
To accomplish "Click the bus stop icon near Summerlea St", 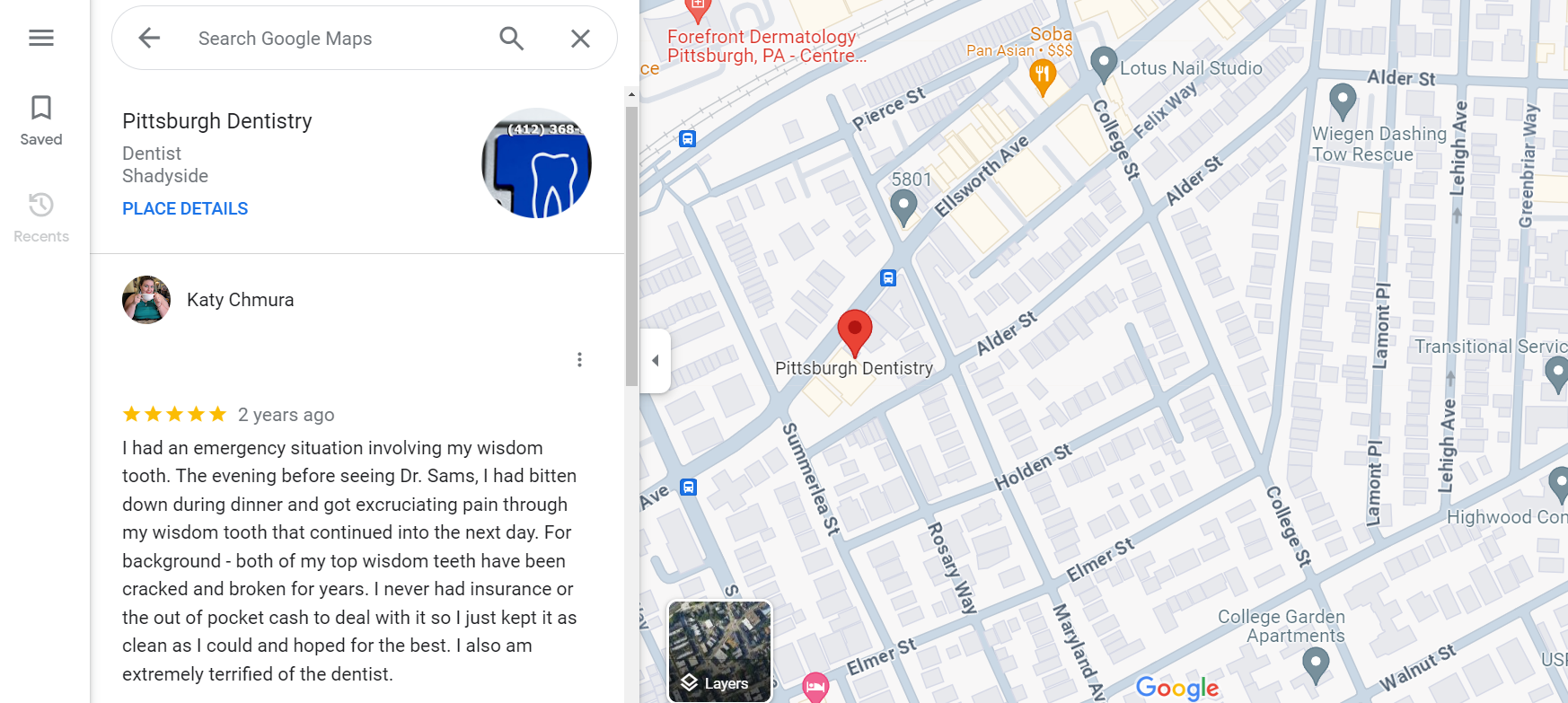I will 689,488.
